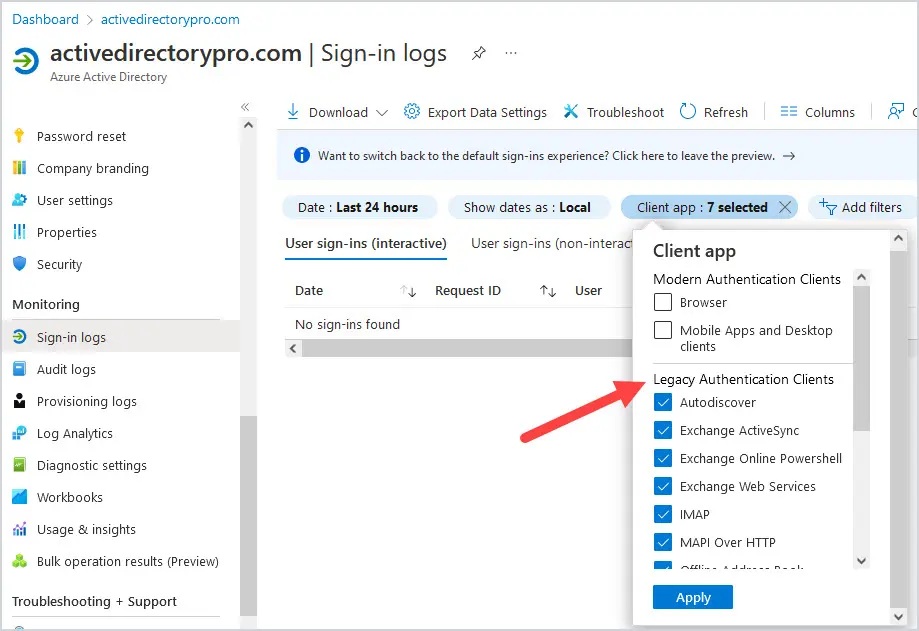This screenshot has width=919, height=631.
Task: Click the Properties bars icon
Action: [19, 232]
